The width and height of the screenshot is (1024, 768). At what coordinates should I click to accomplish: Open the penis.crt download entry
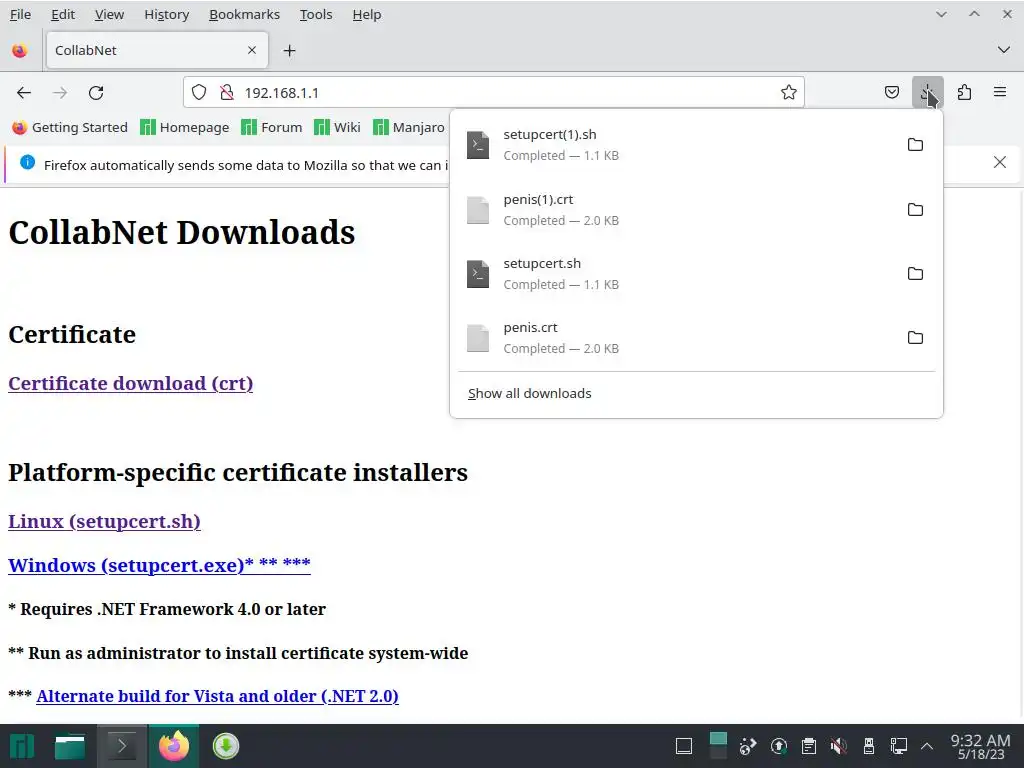[676, 337]
